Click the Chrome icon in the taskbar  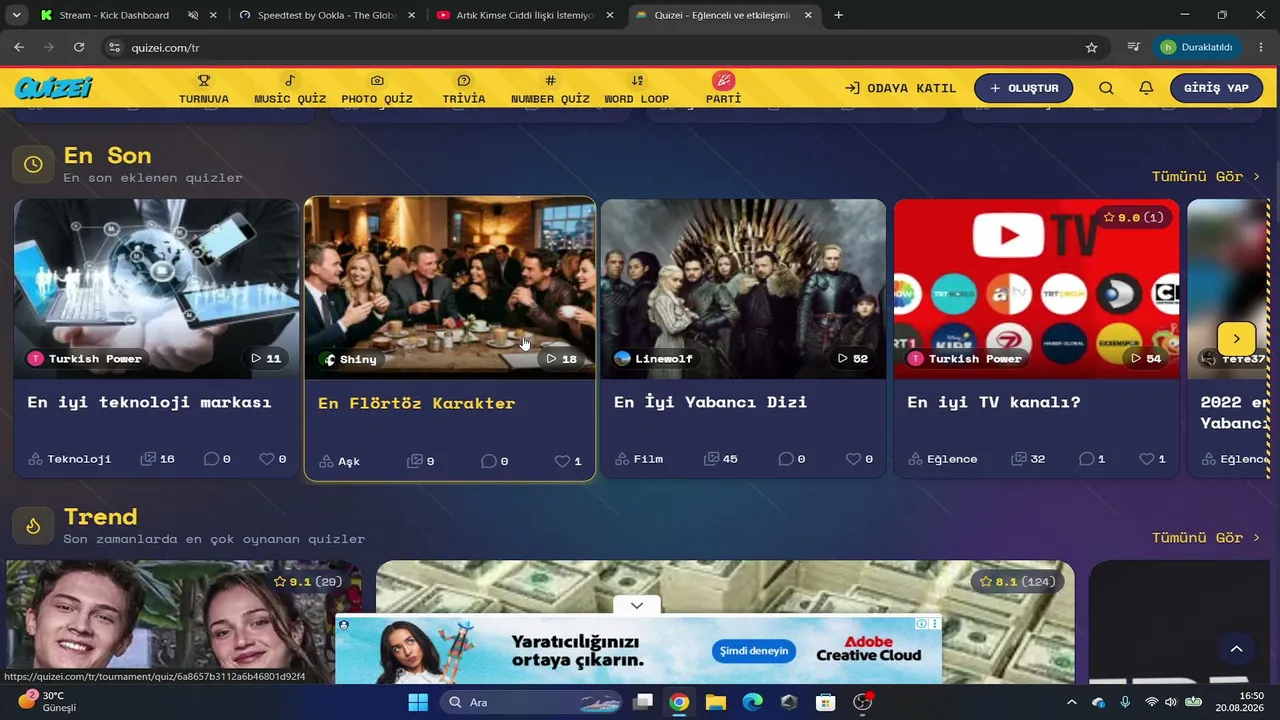coord(679,702)
